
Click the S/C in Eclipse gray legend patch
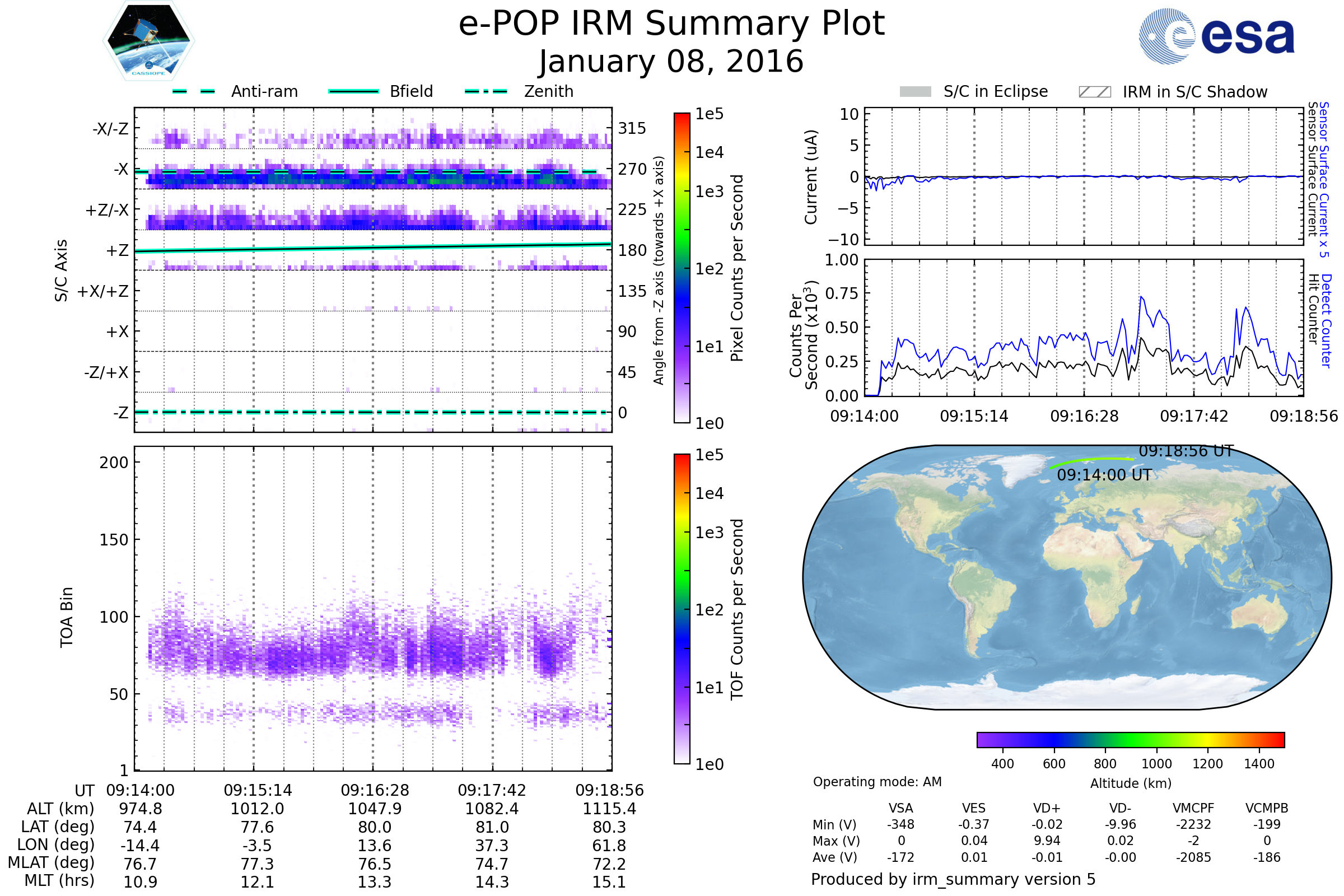click(x=916, y=92)
